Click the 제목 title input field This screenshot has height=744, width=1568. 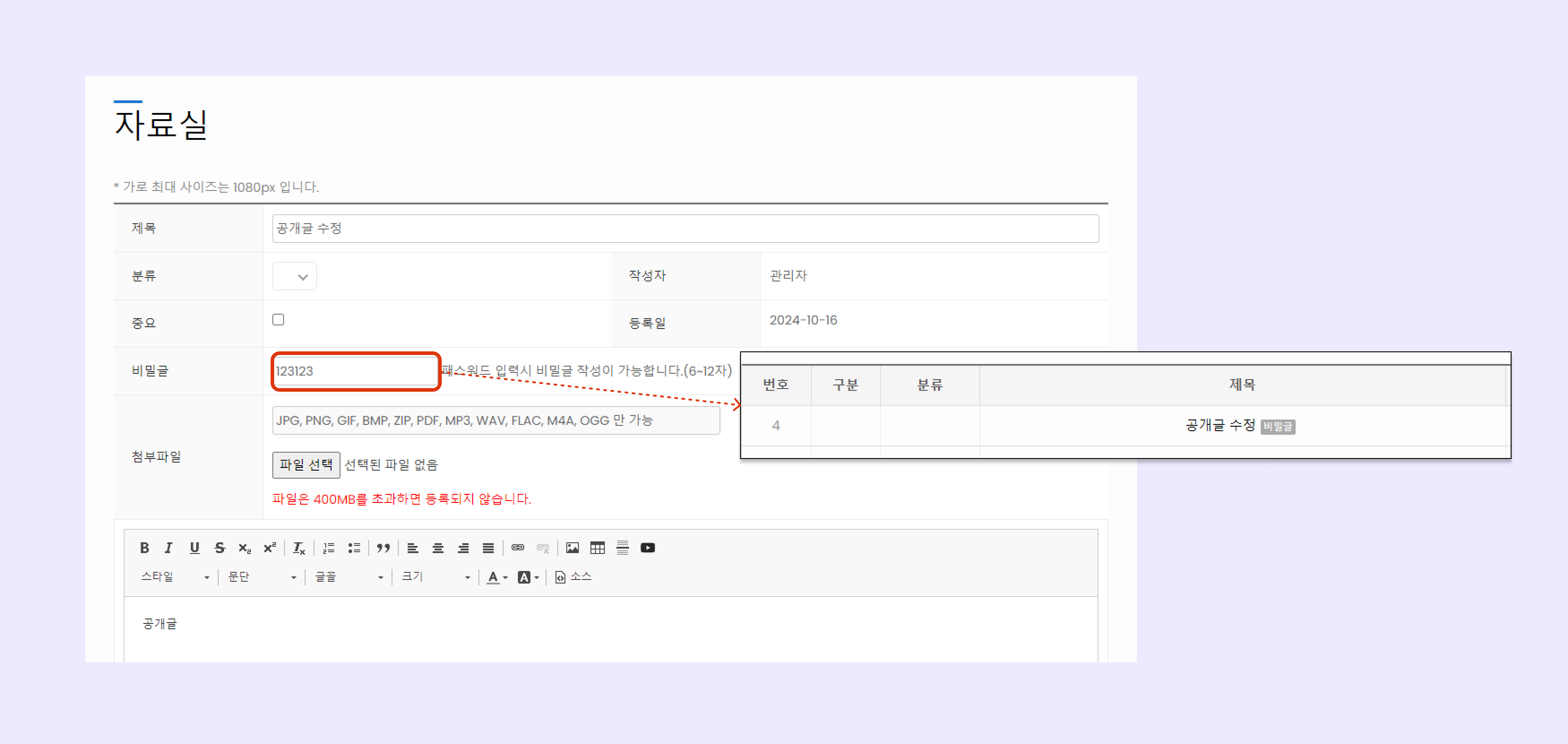tap(685, 228)
